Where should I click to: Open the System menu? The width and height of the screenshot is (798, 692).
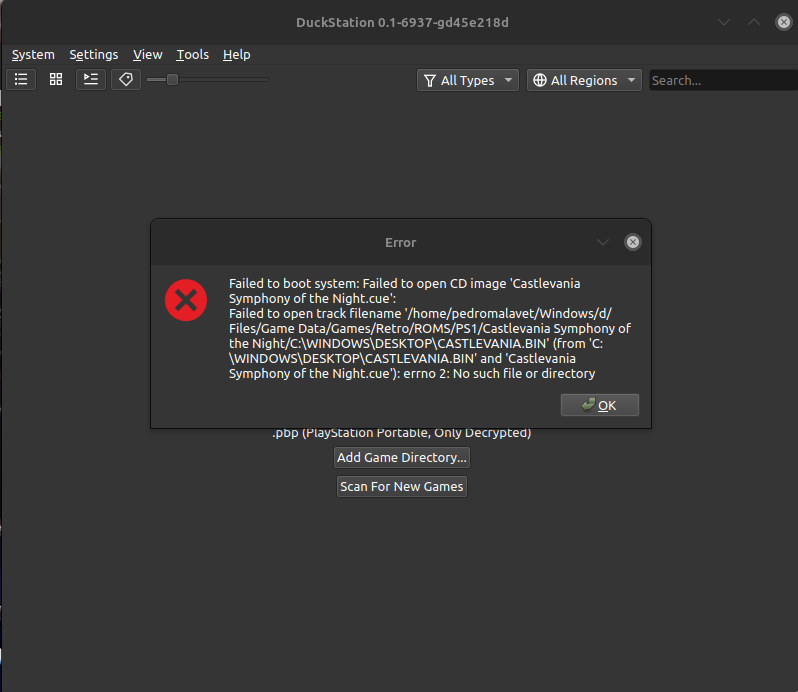pyautogui.click(x=33, y=54)
